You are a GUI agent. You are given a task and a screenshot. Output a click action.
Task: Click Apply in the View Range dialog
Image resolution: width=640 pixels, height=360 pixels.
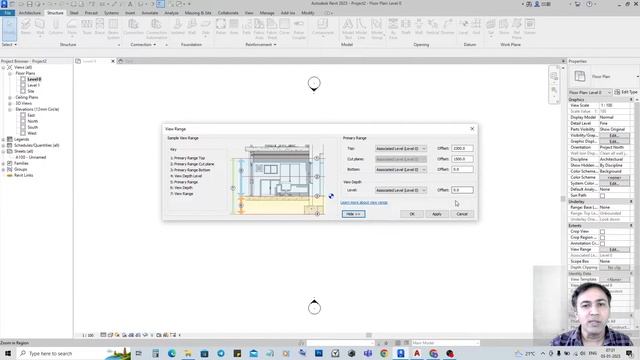437,214
